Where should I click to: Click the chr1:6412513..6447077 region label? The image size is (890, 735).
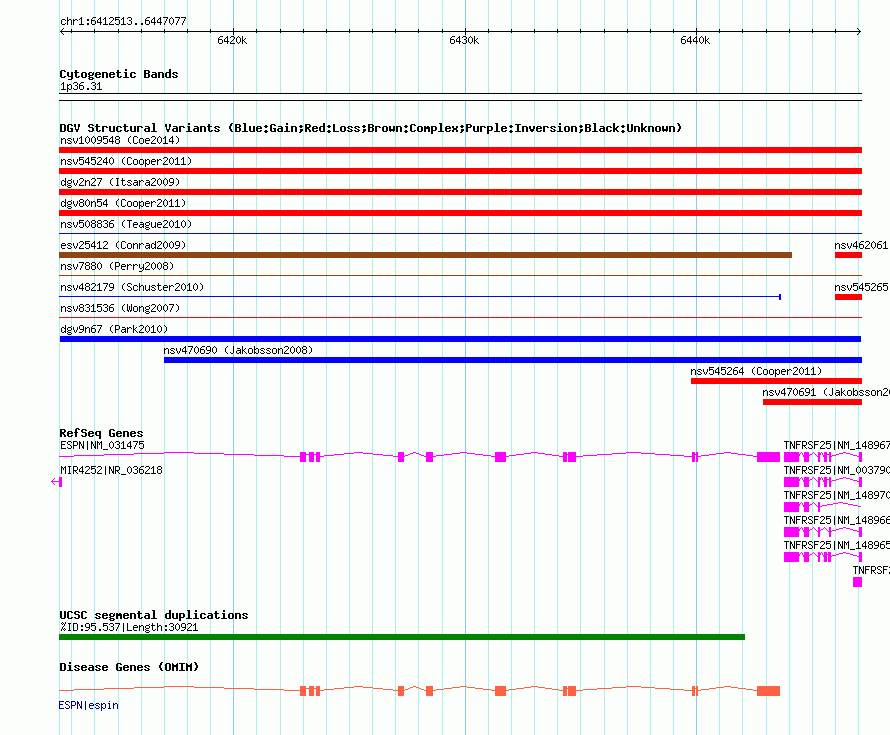[123, 21]
